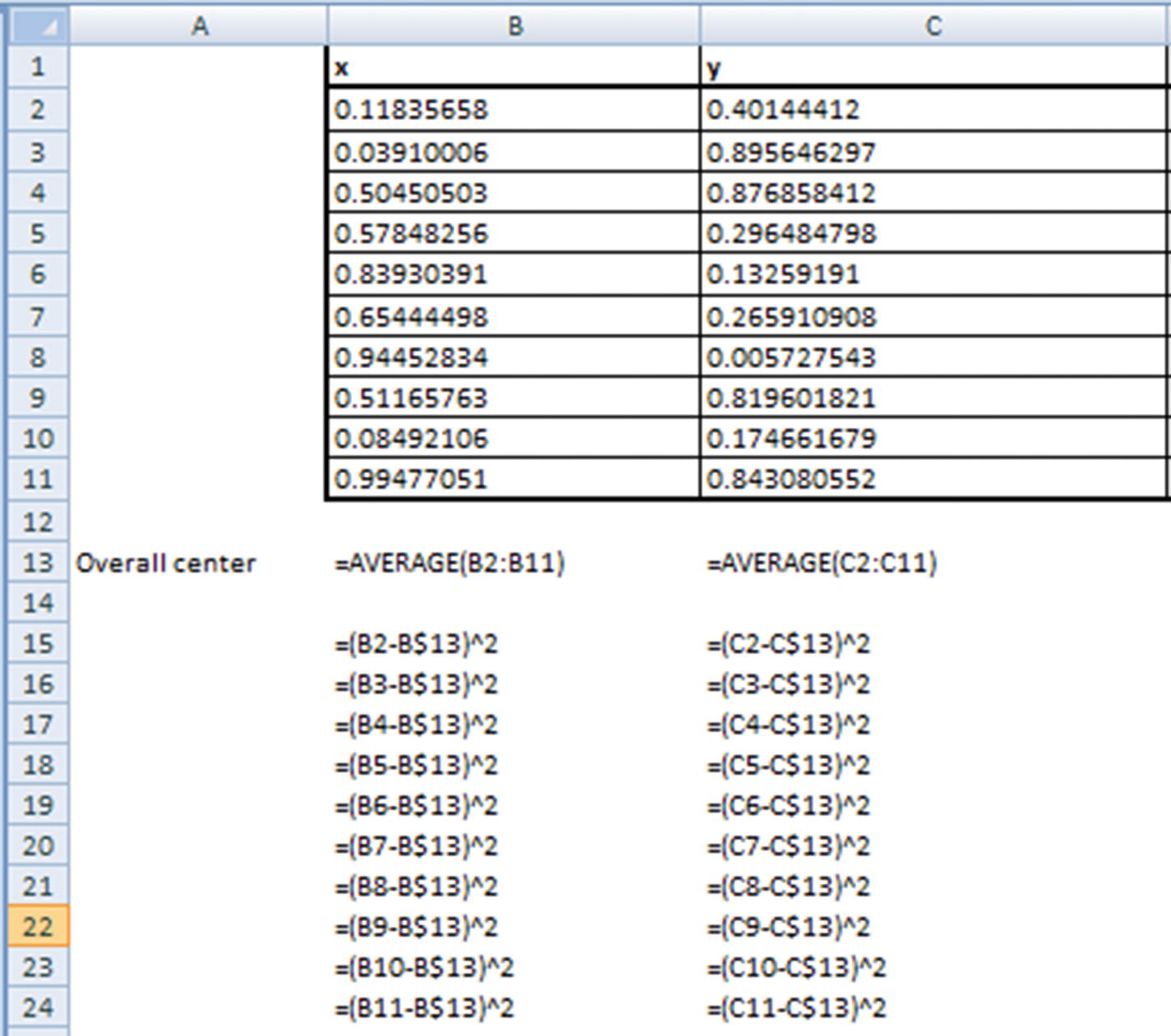1171x1036 pixels.
Task: Select column C header
Action: [x=934, y=26]
